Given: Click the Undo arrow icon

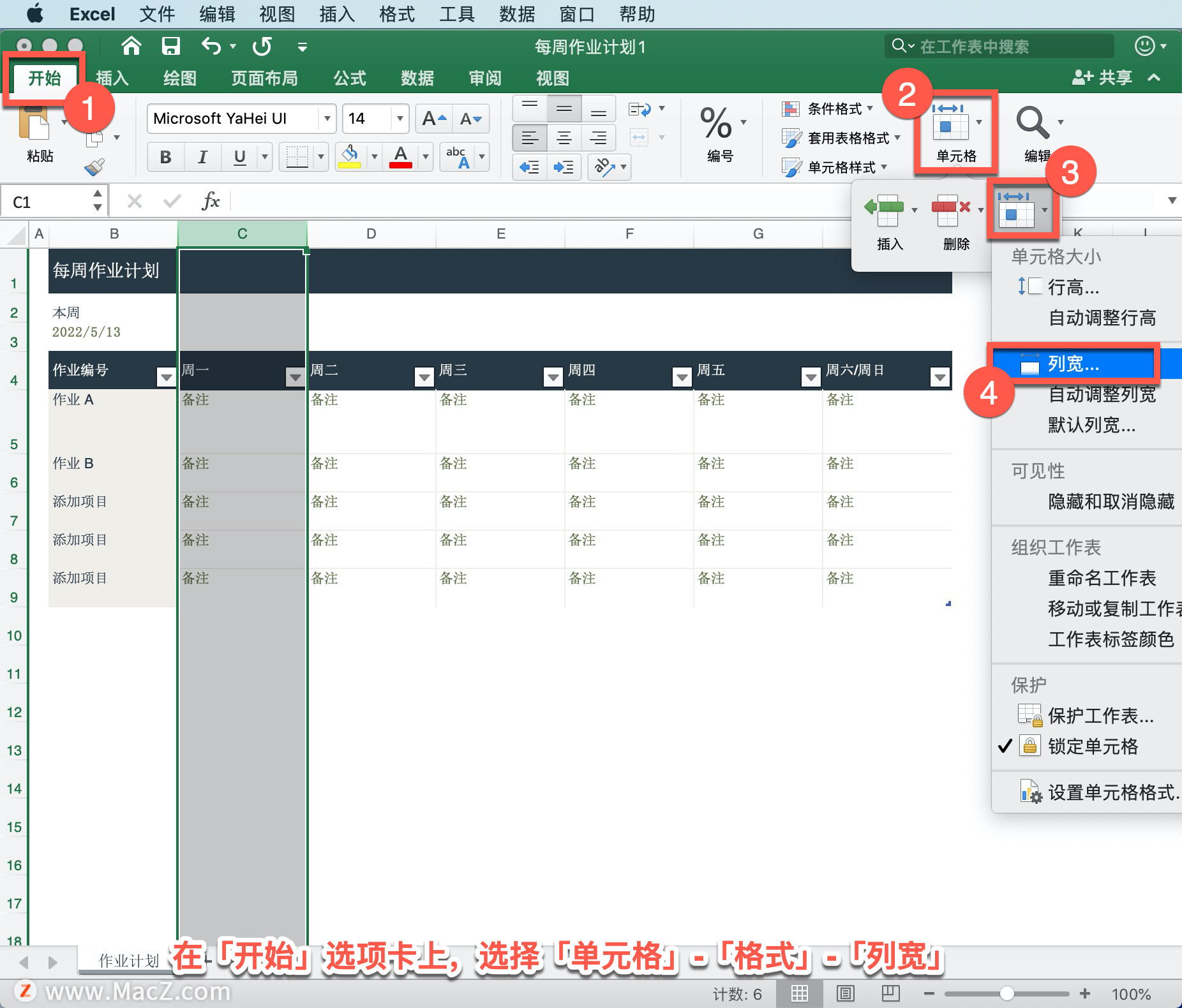Looking at the screenshot, I should pyautogui.click(x=211, y=46).
